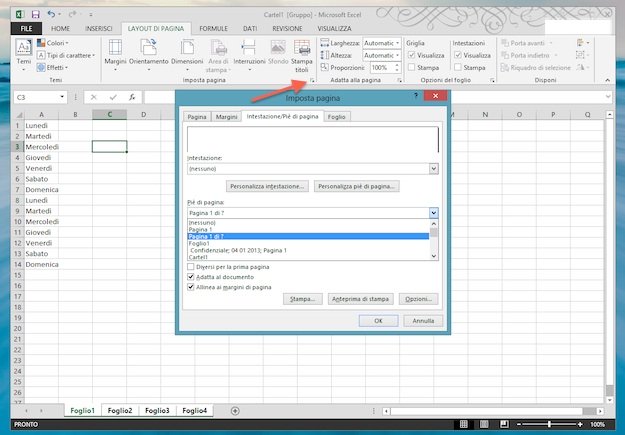Click the new sheet plus icon
625x435 pixels.
235,411
